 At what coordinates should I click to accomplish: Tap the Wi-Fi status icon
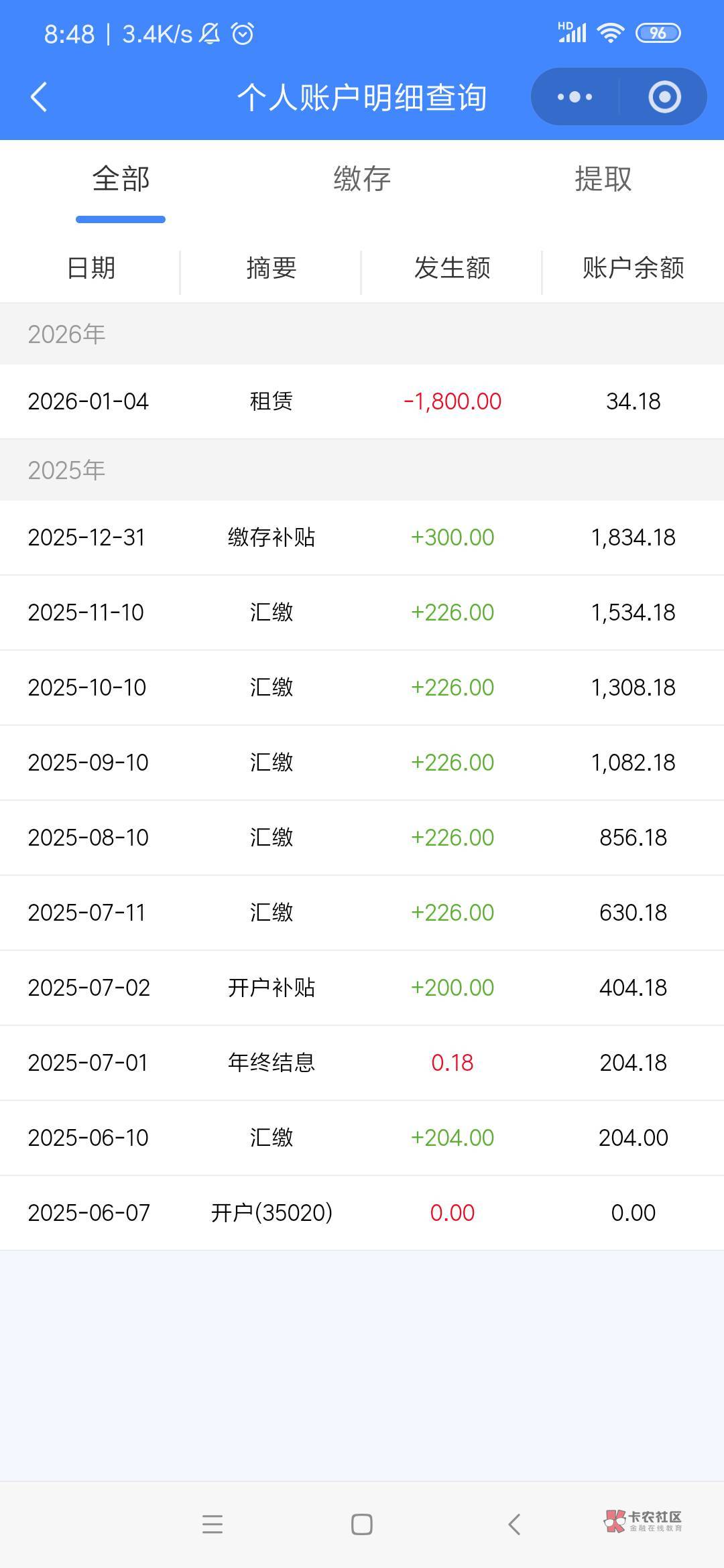(x=610, y=33)
